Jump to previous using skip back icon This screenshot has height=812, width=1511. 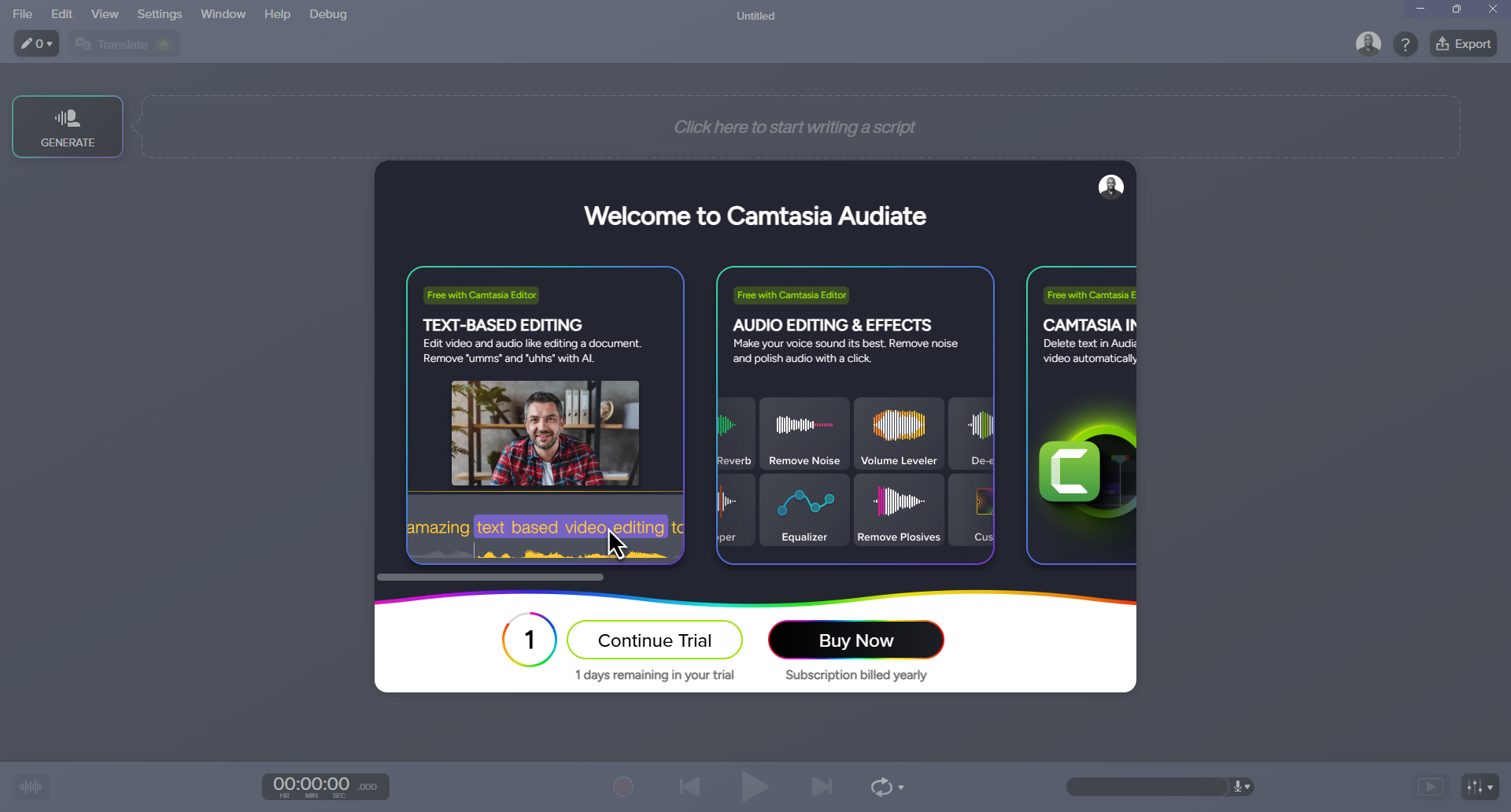point(690,786)
